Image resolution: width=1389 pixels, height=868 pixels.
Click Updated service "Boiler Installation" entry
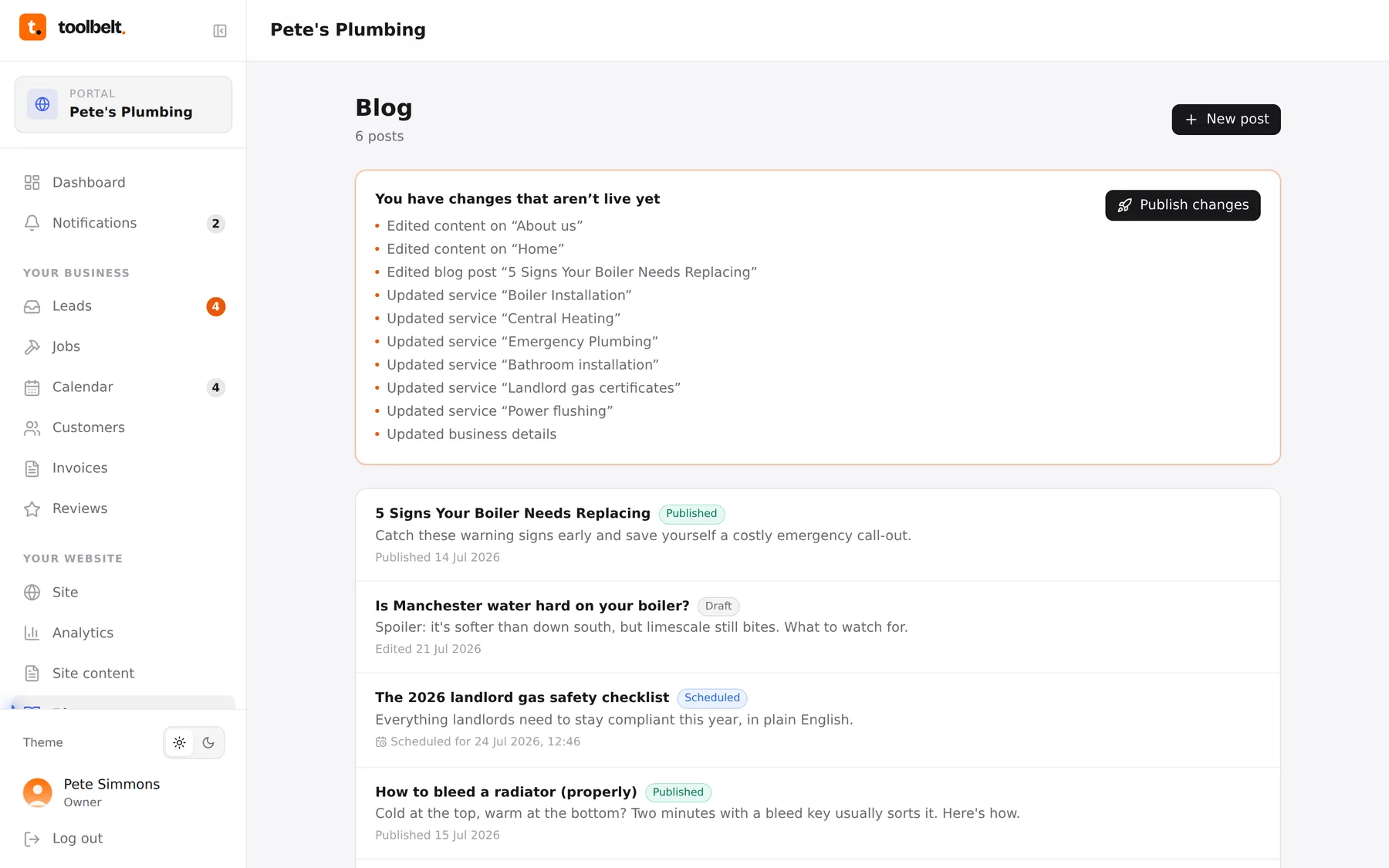tap(509, 296)
